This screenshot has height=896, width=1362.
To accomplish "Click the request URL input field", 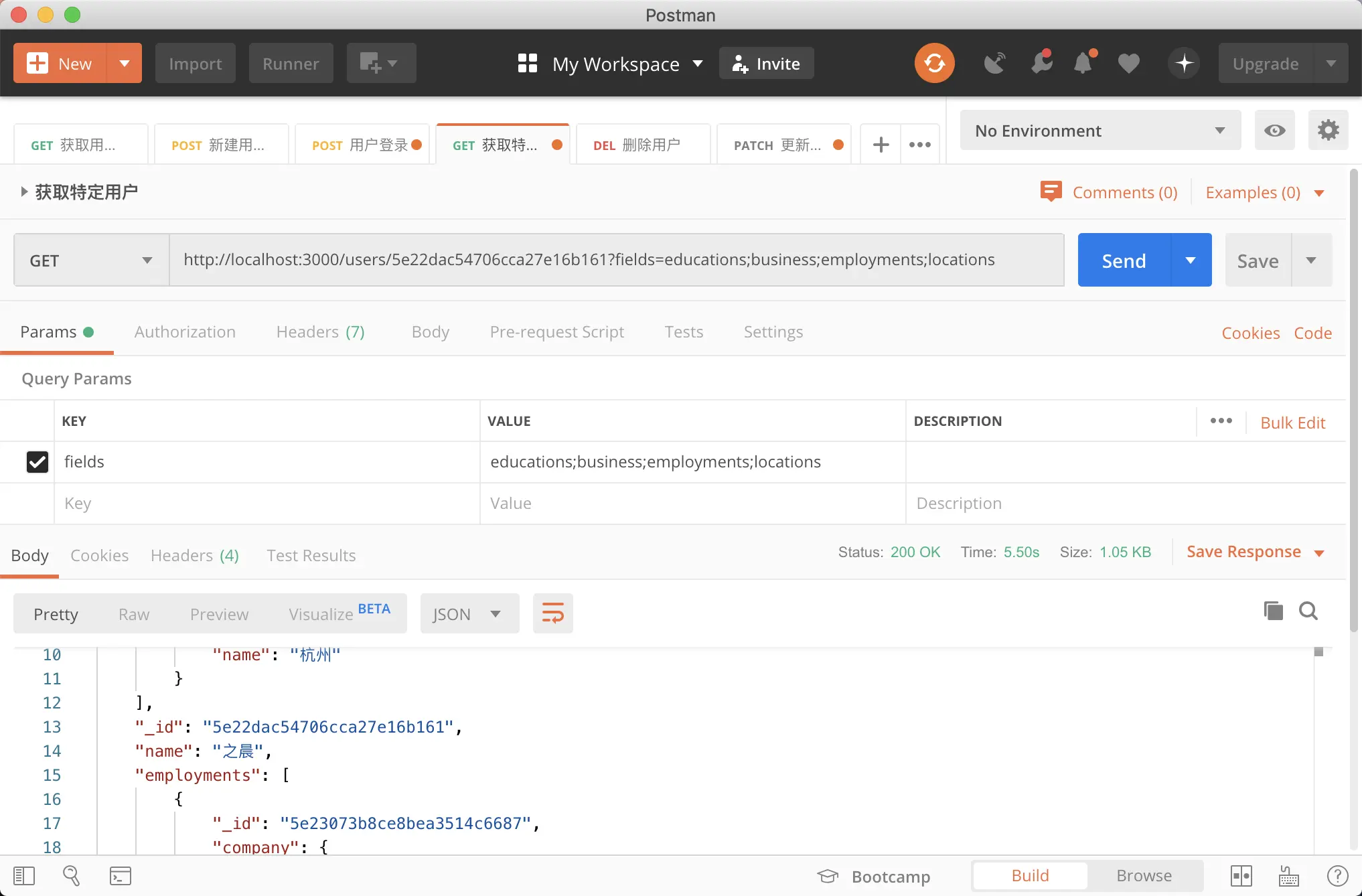I will (616, 260).
